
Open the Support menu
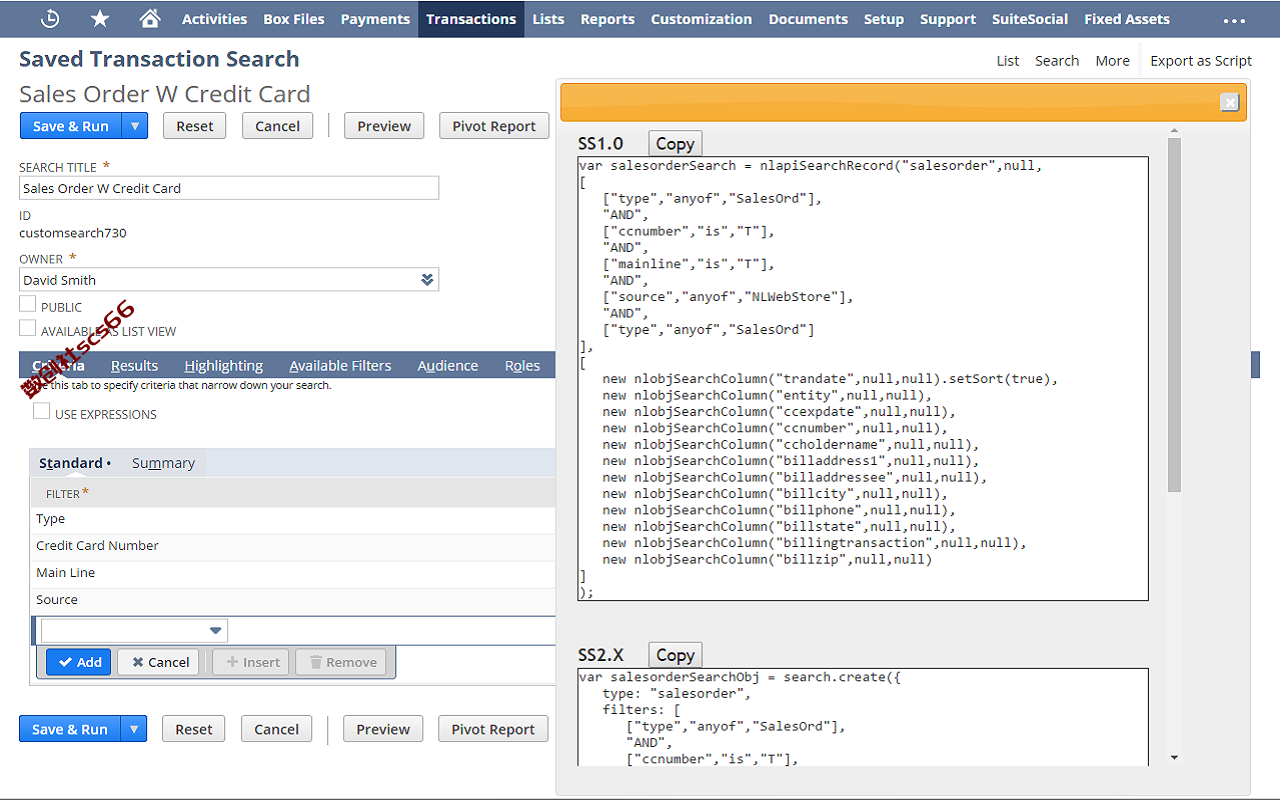tap(947, 19)
